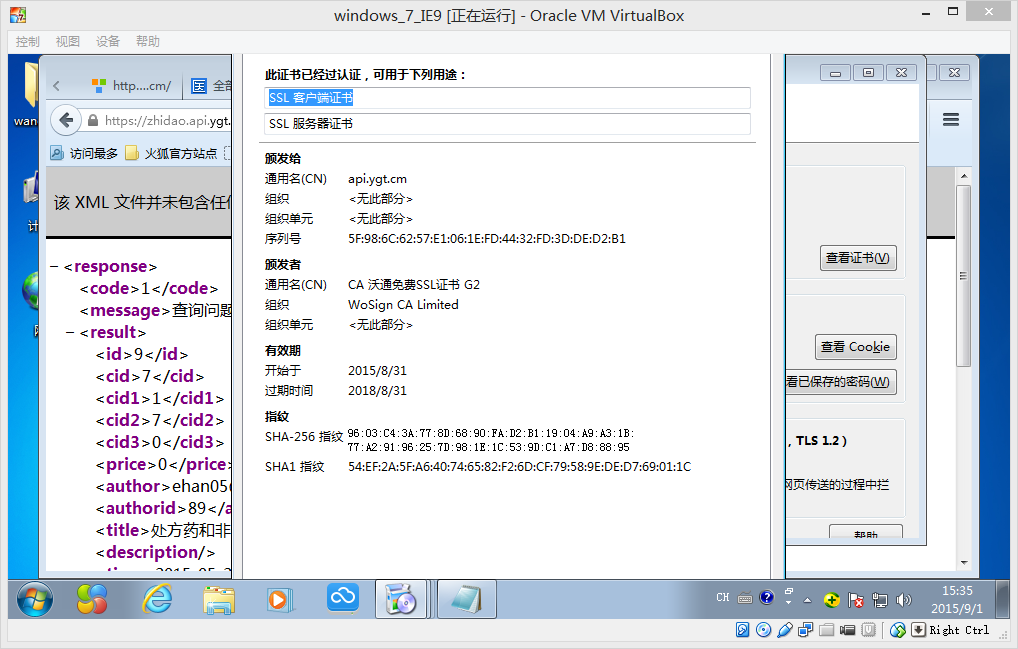
Task: Click the SHA-256 fingerprint value
Action: click(491, 440)
